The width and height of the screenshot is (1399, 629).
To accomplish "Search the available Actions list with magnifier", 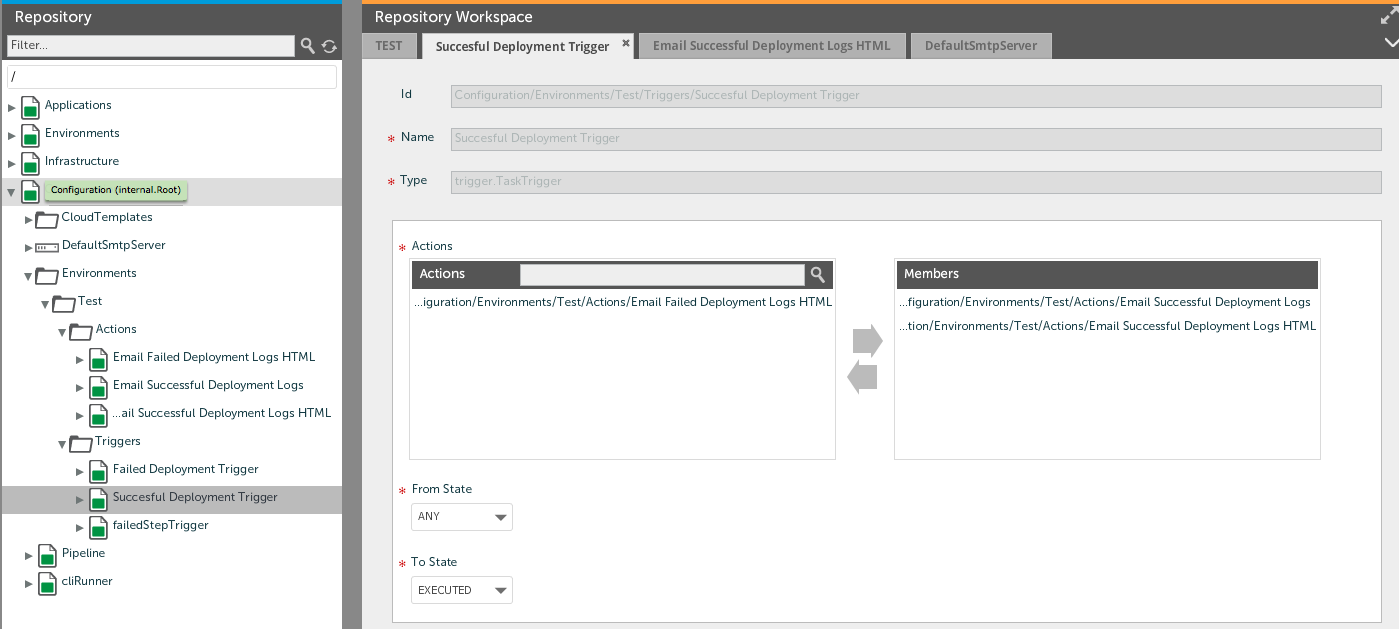I will [818, 274].
